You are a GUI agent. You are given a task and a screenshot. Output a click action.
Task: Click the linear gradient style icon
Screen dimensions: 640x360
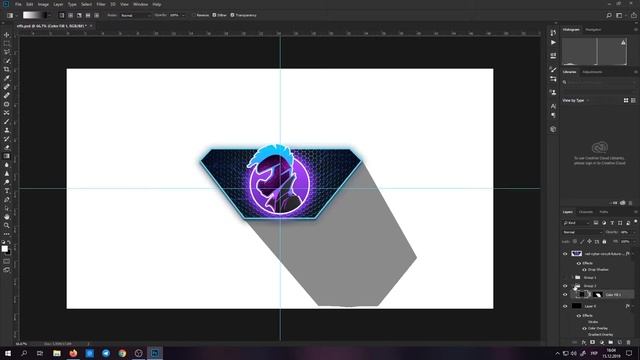pyautogui.click(x=62, y=15)
